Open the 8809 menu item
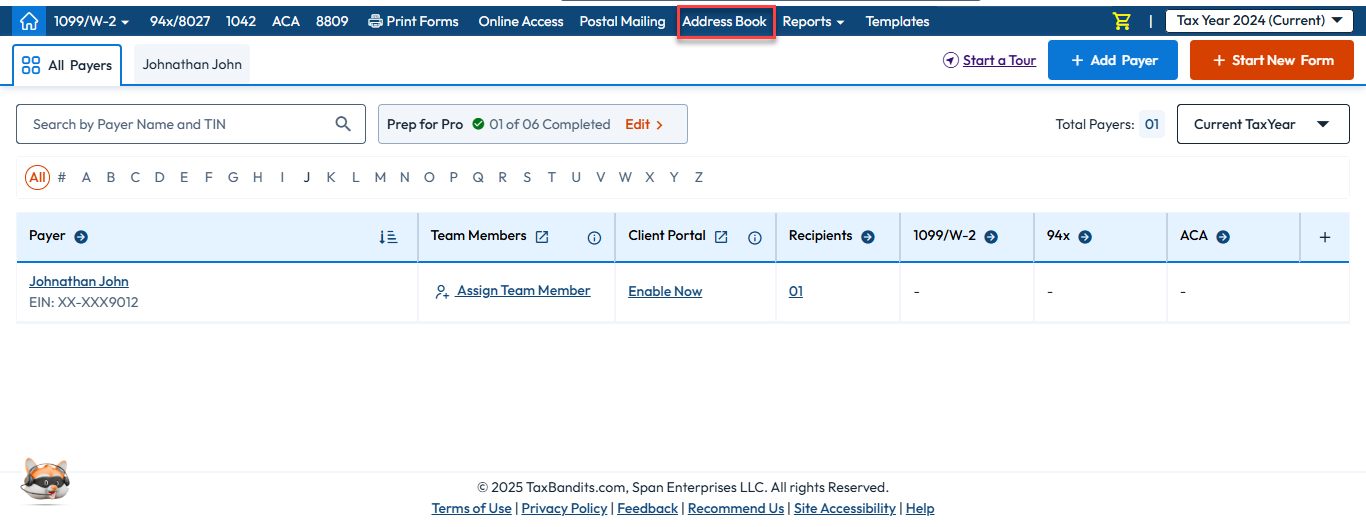The width and height of the screenshot is (1366, 527). (x=332, y=21)
